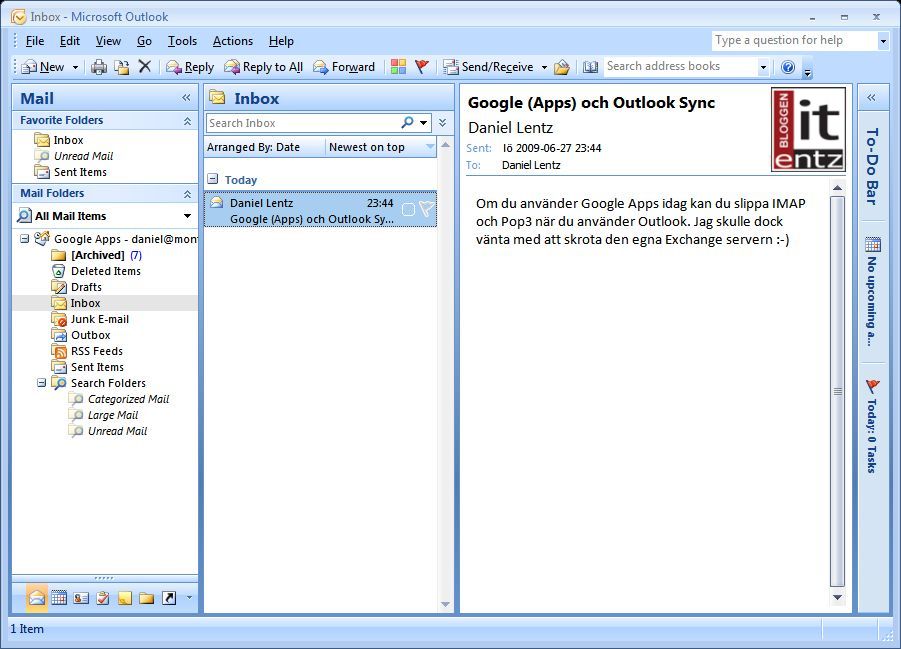901x649 pixels.
Task: Expand the Query Builder chevron
Action: [442, 122]
